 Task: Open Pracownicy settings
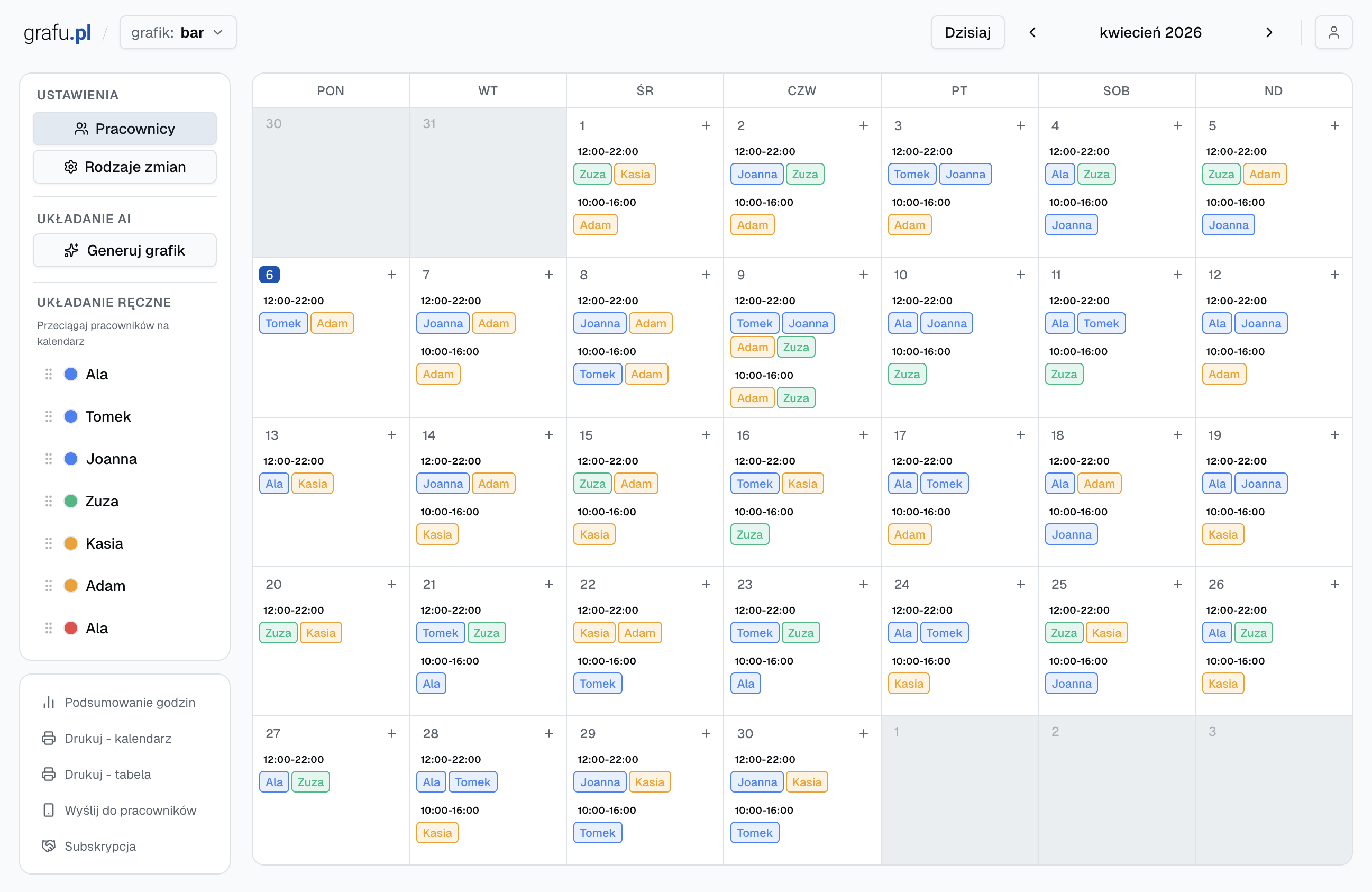coord(124,129)
